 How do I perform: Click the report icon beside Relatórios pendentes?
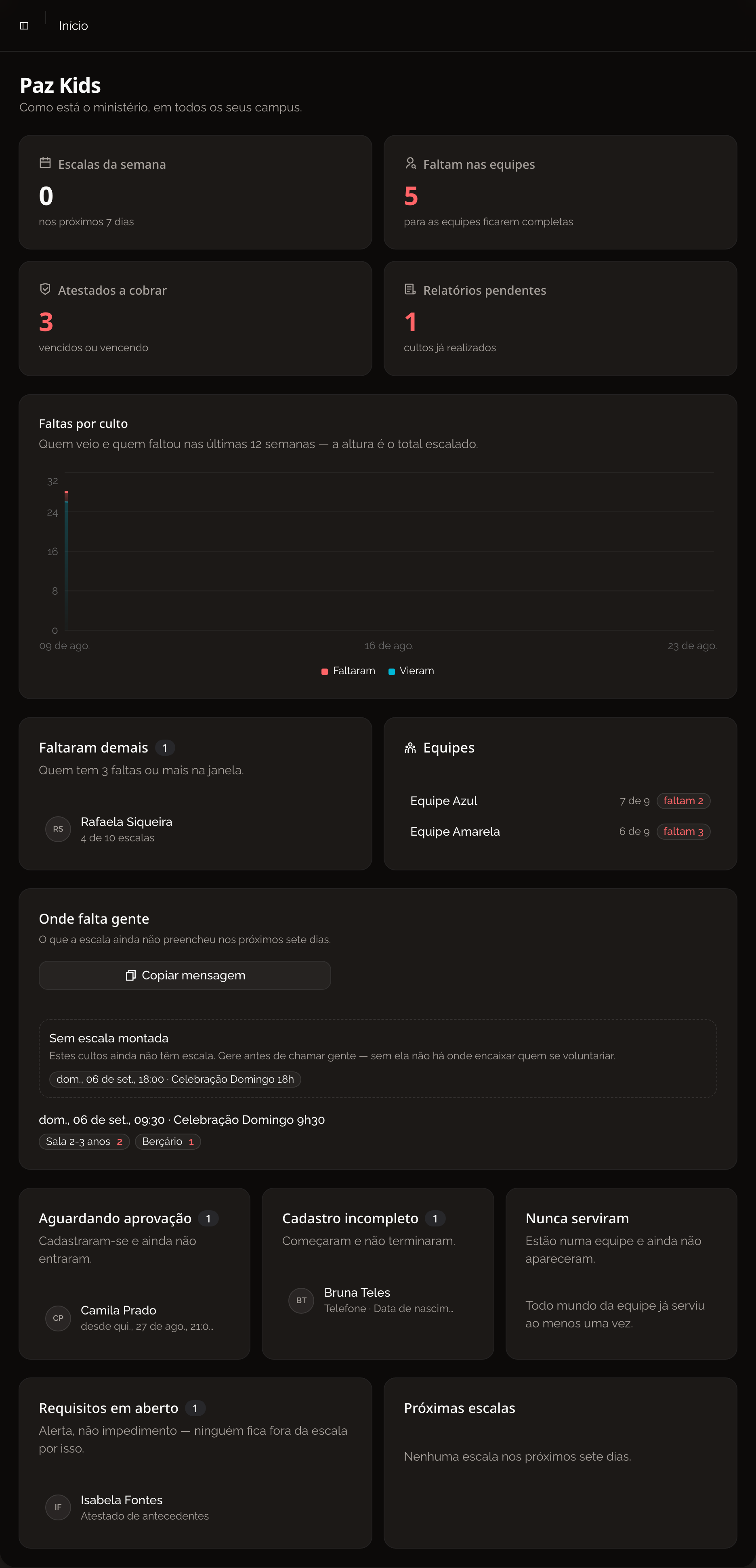410,289
